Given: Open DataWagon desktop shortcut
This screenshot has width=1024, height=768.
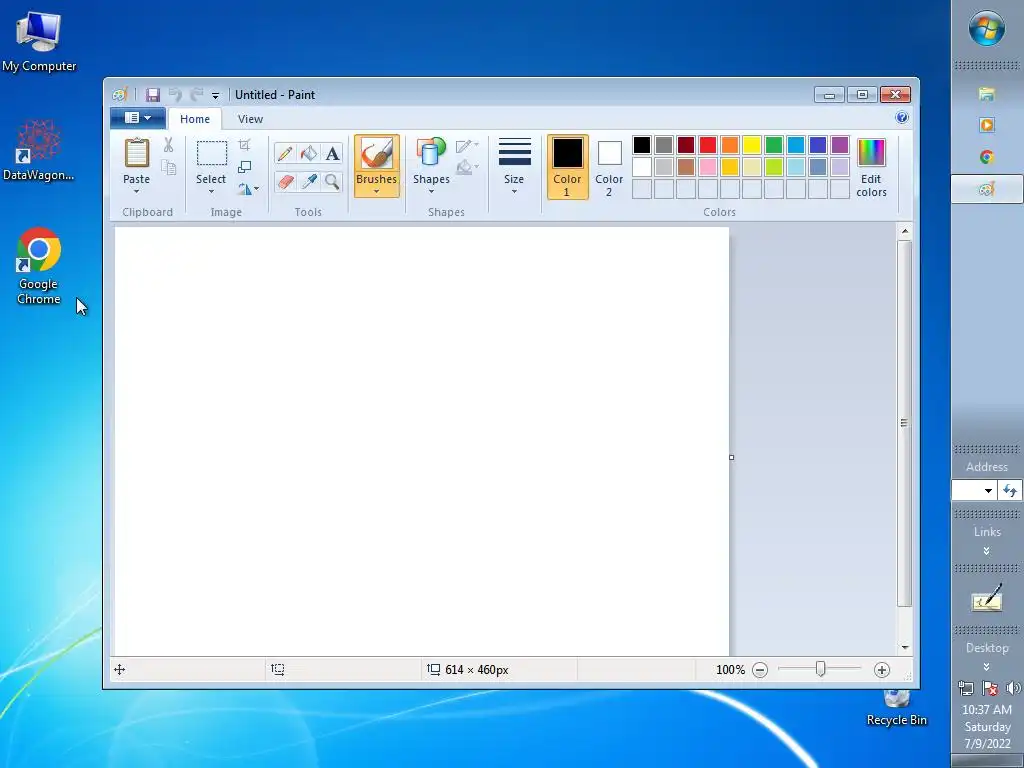Looking at the screenshot, I should coord(39,150).
